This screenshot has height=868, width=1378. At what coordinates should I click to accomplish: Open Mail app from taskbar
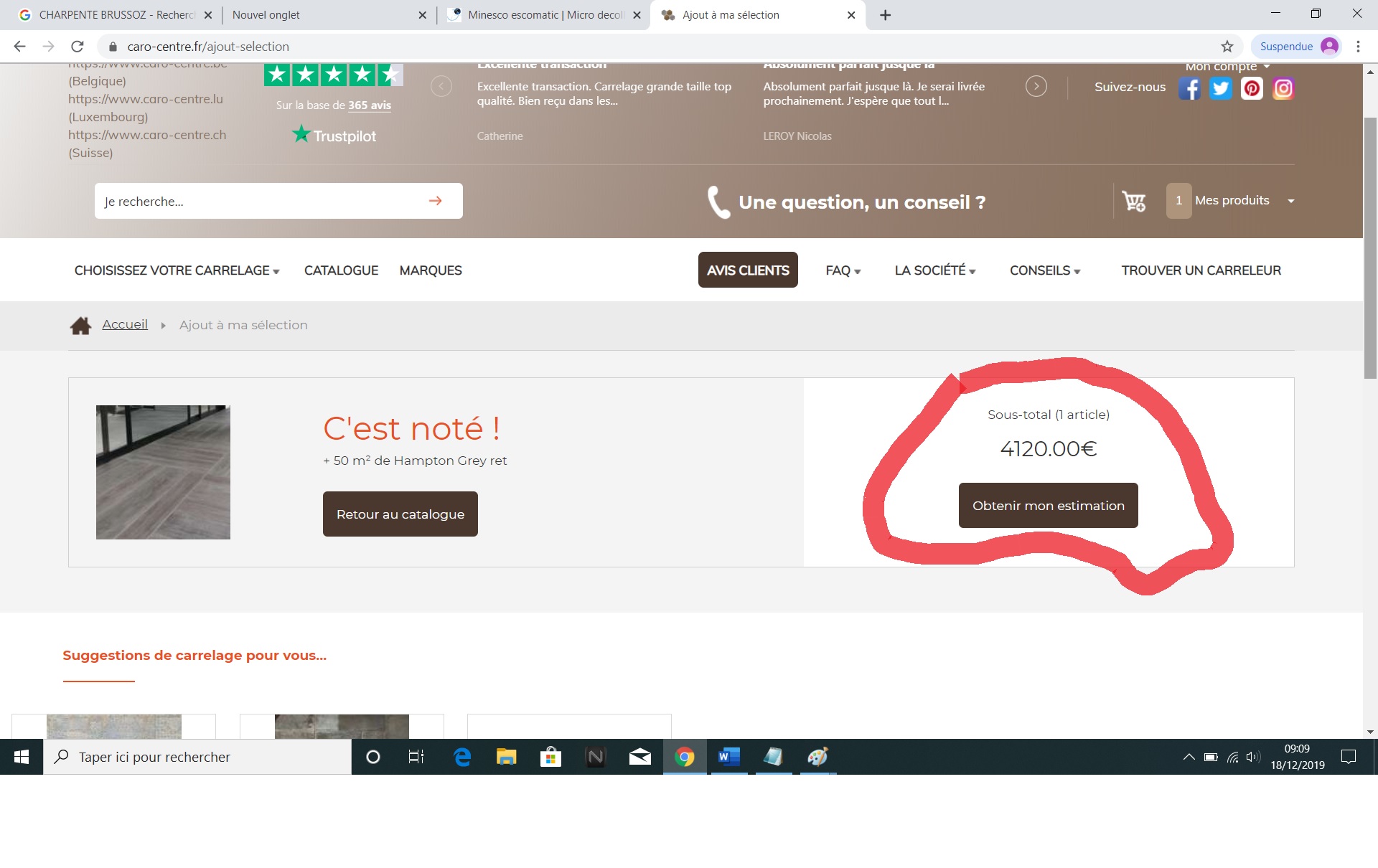(x=639, y=757)
